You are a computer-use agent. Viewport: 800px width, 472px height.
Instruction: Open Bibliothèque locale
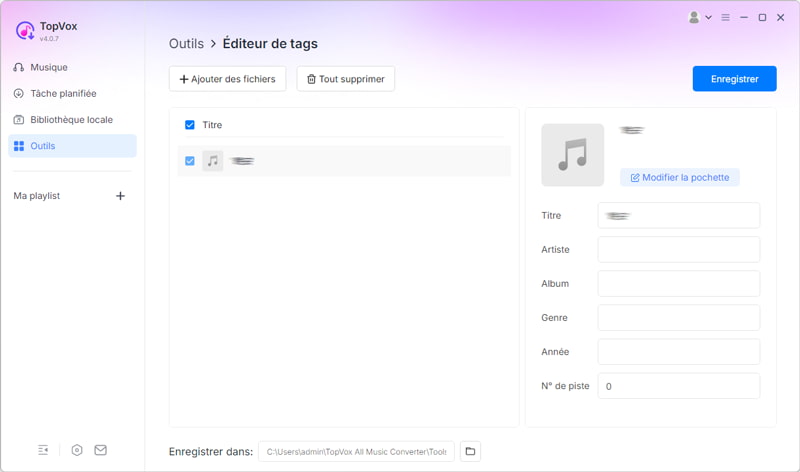click(70, 120)
